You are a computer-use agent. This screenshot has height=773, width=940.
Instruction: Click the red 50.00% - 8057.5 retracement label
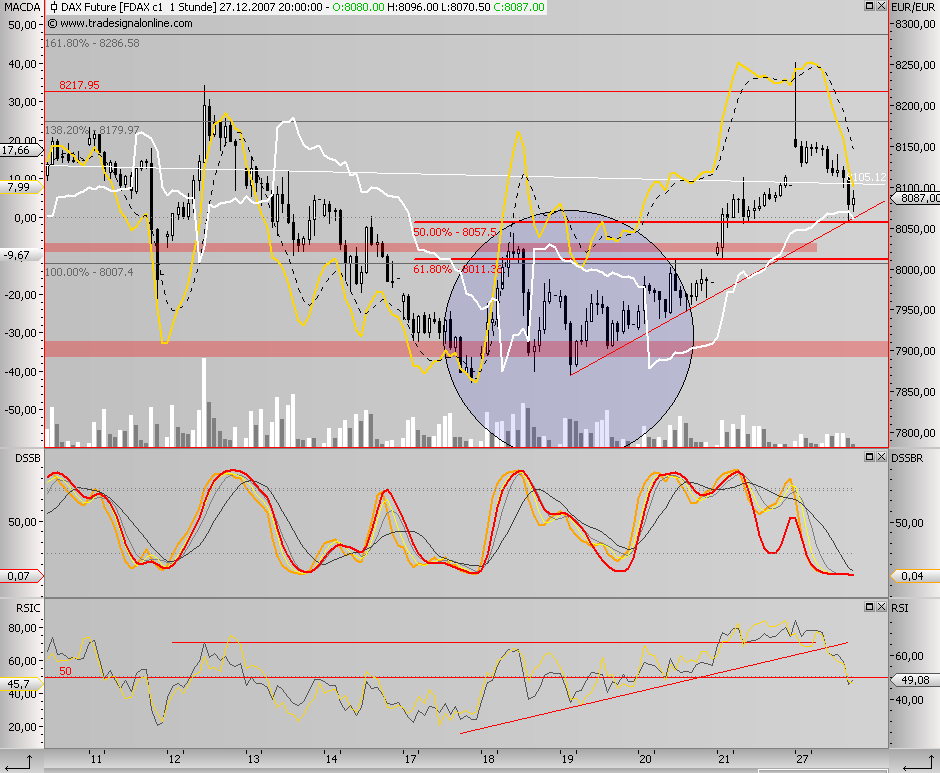coord(455,232)
